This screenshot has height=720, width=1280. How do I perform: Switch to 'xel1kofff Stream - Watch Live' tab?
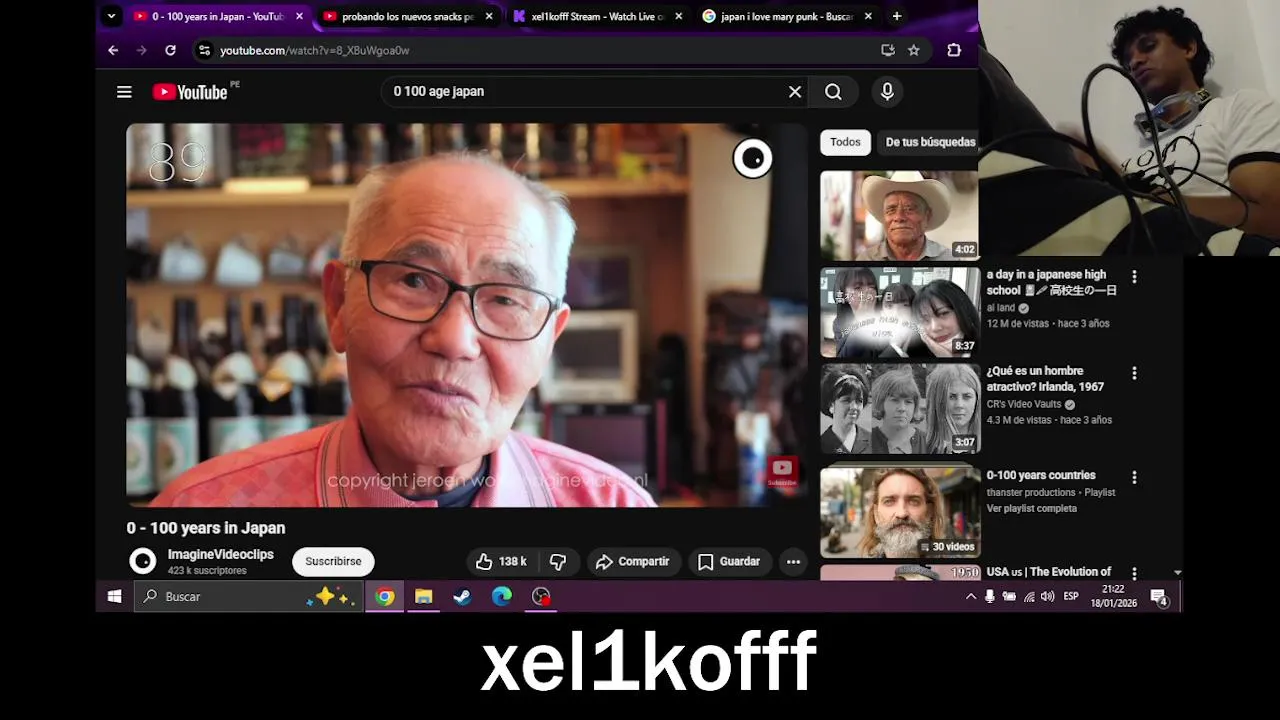(598, 16)
